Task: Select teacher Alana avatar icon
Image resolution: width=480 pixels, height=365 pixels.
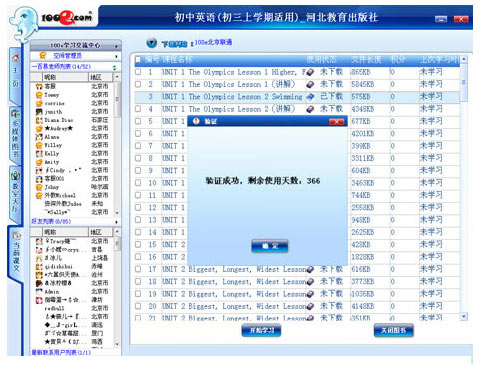Action: pyautogui.click(x=39, y=137)
